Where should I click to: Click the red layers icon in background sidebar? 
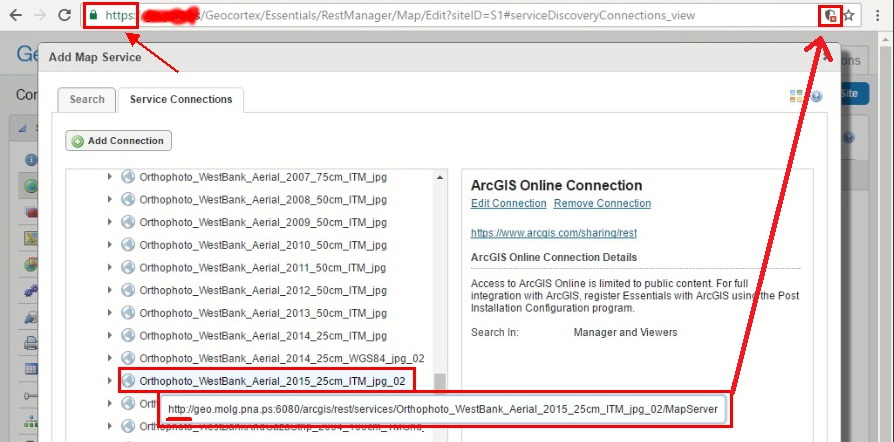point(31,213)
